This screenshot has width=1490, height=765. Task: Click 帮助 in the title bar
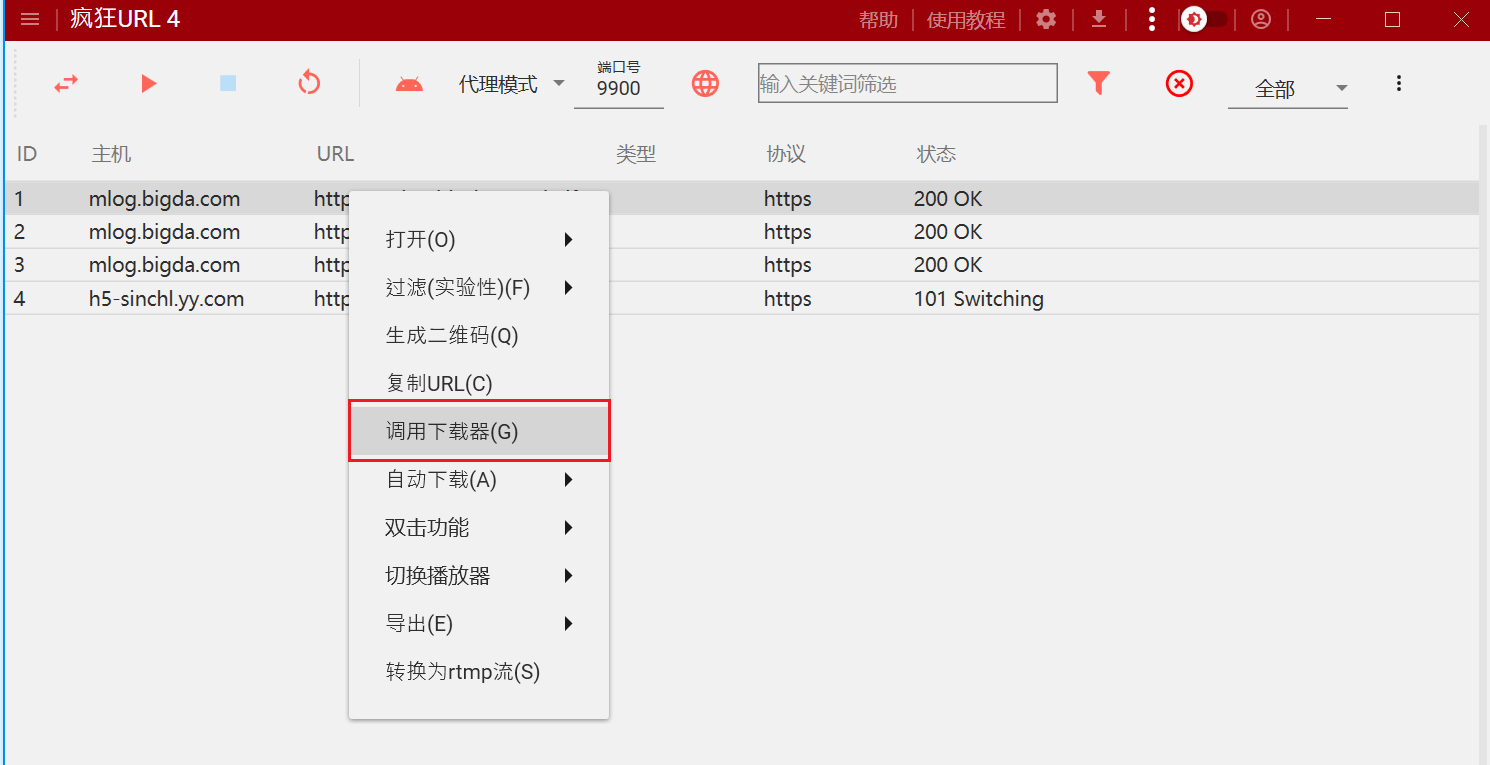(x=878, y=19)
